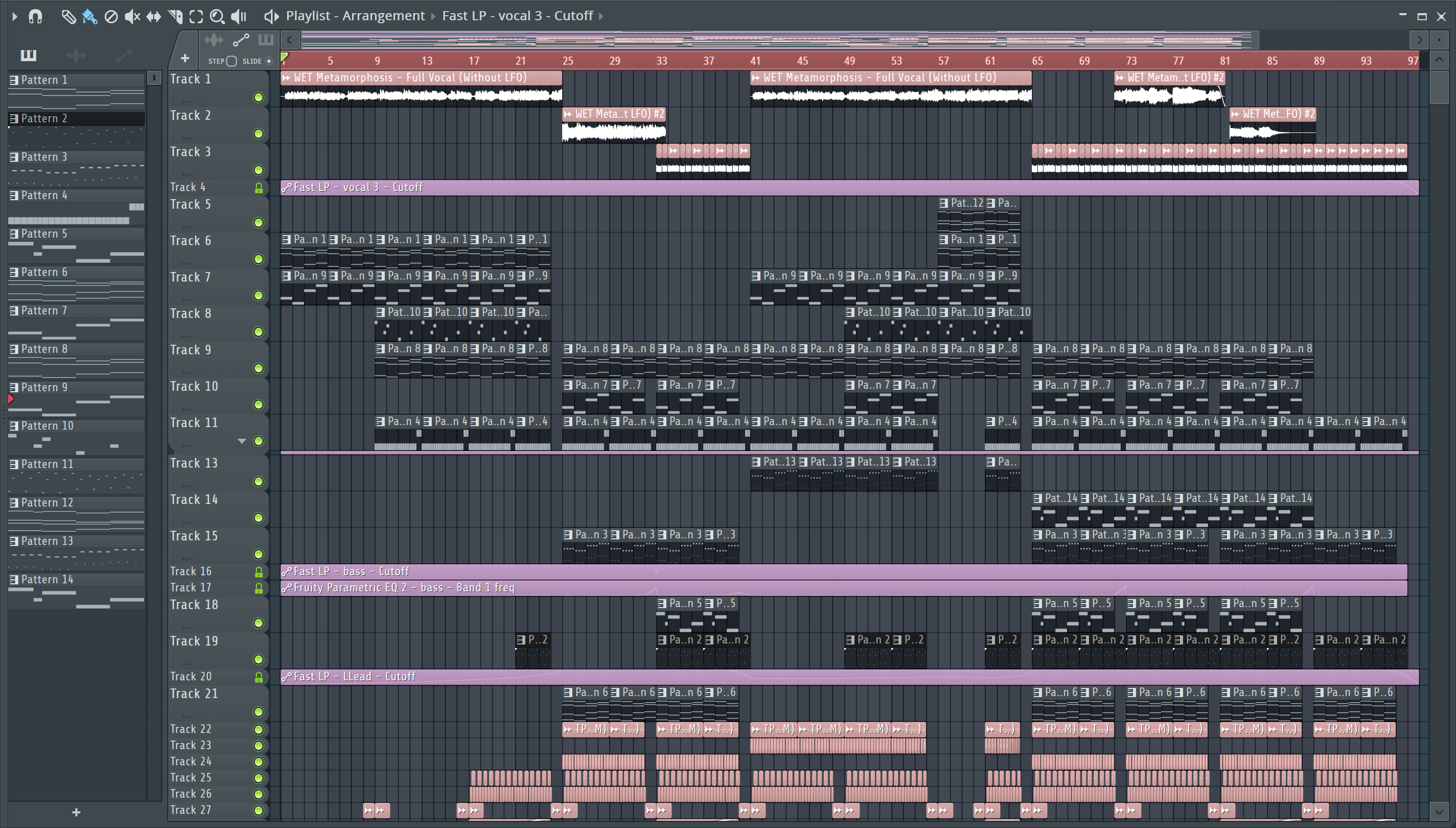Viewport: 1456px width, 828px height.
Task: Open Playlist - Arrangement title menu
Action: [355, 16]
